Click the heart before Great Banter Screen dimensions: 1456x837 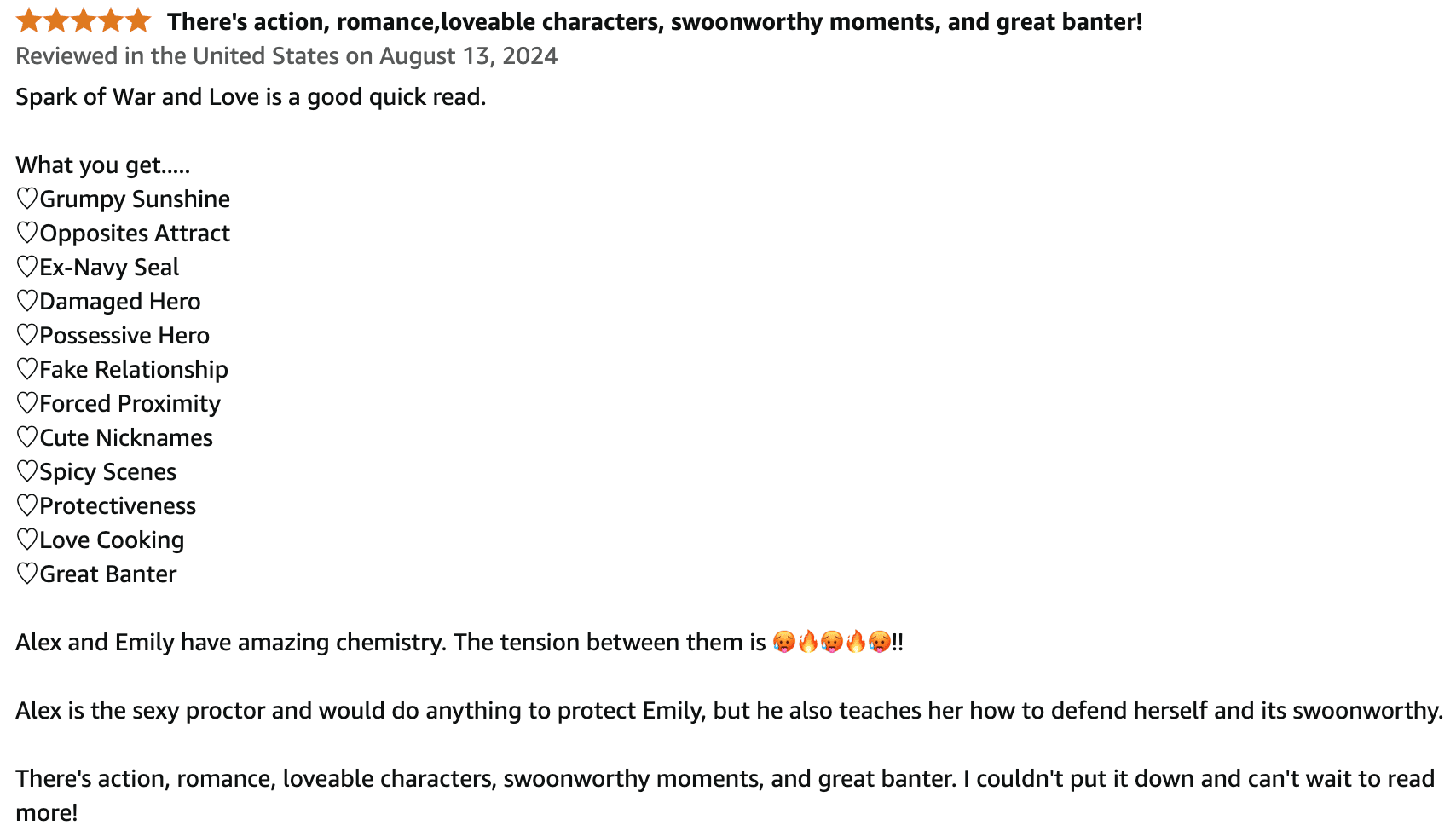[27, 574]
